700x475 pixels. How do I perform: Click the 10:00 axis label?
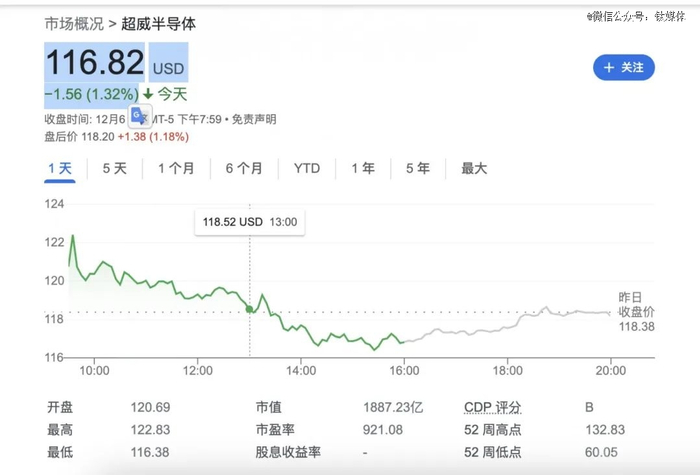[x=94, y=371]
